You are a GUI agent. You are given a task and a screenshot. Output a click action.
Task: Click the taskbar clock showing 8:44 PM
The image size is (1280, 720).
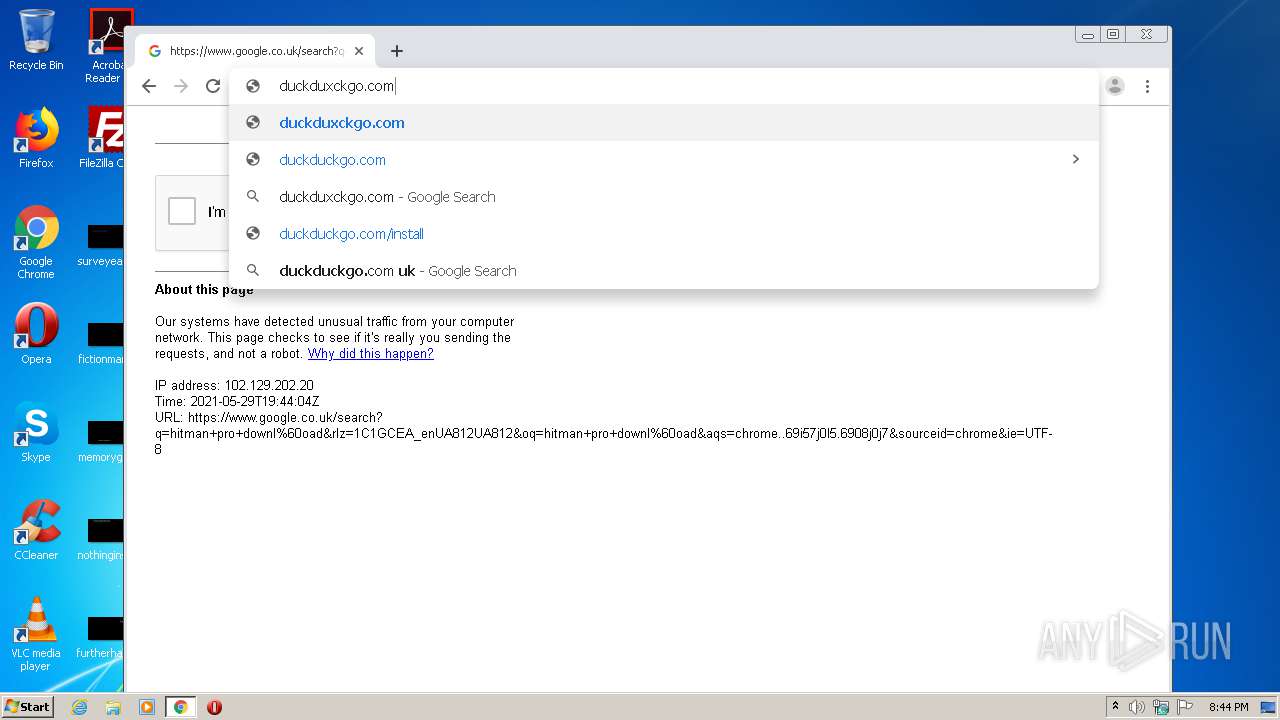click(1228, 707)
